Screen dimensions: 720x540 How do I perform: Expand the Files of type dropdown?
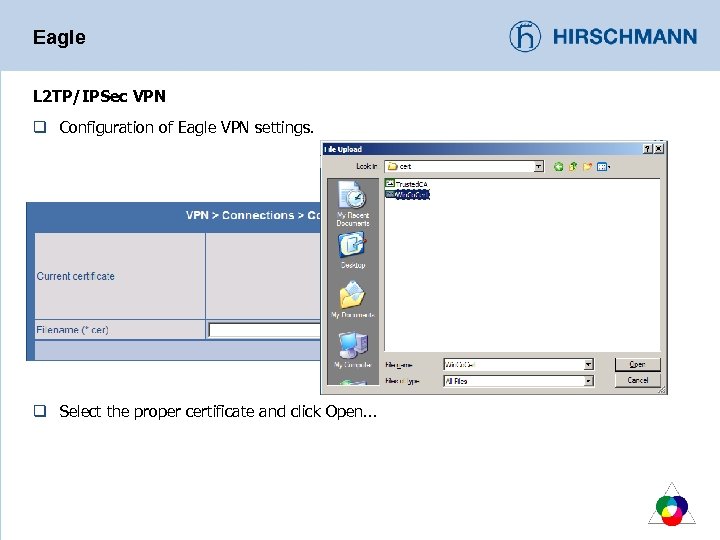pos(588,381)
